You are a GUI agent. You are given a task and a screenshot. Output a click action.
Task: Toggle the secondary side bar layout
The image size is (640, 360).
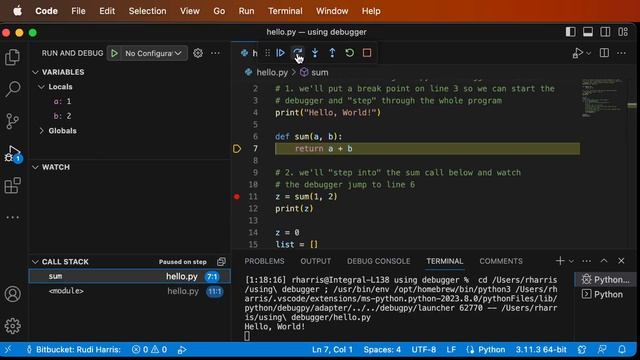coord(605,32)
